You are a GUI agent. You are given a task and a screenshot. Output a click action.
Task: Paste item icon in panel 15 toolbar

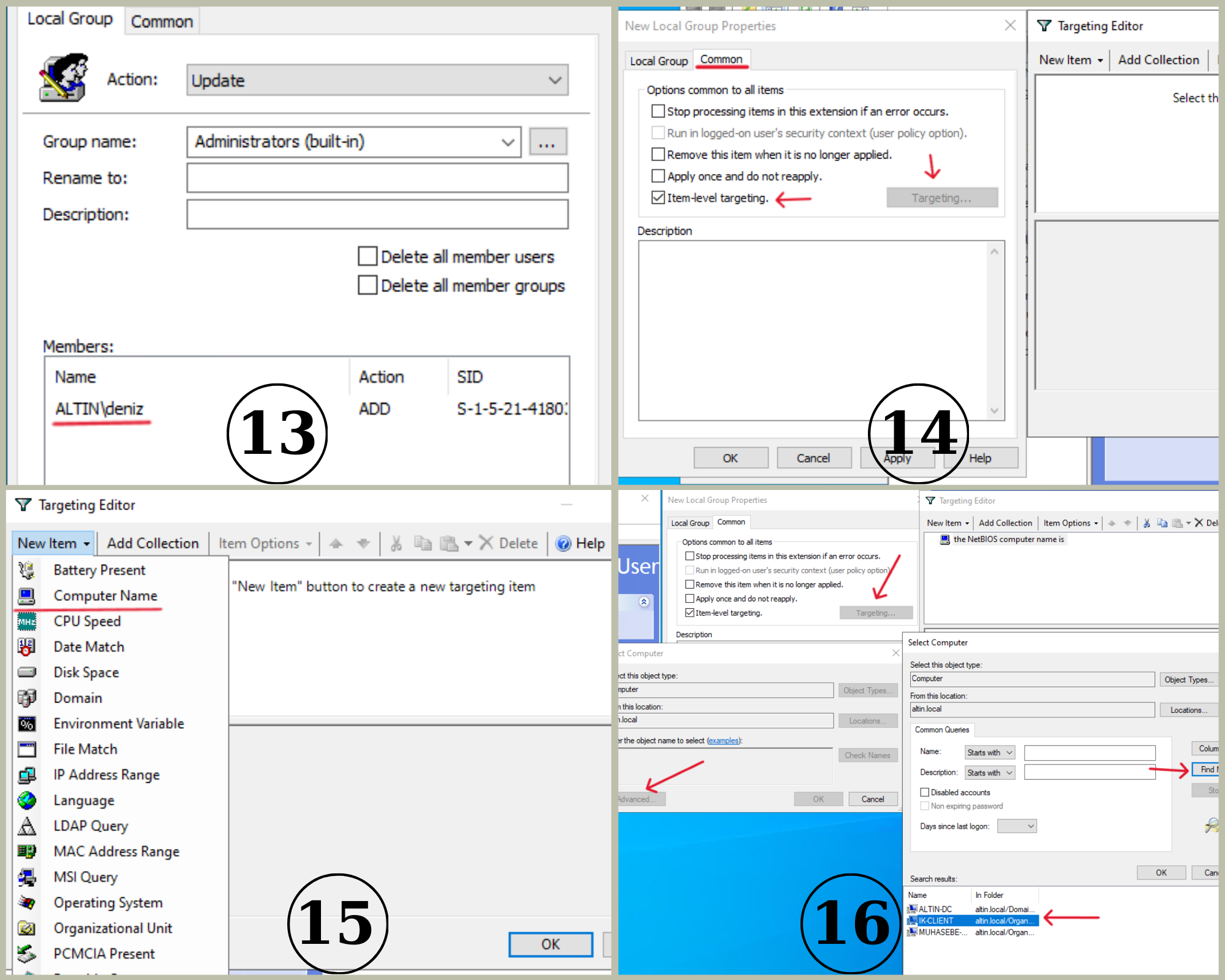click(x=449, y=543)
